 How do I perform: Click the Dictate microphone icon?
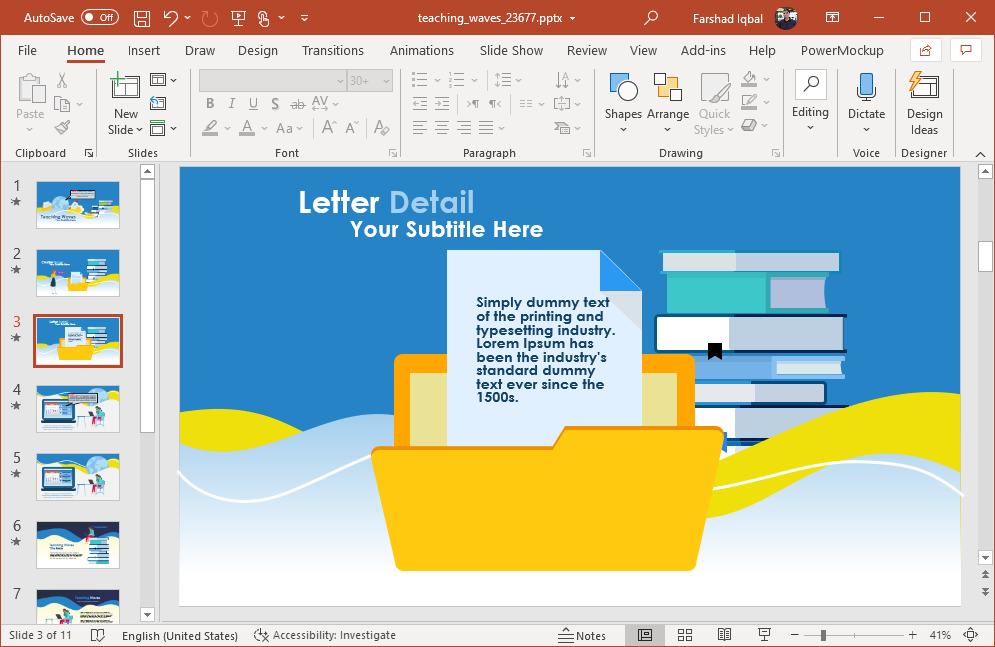tap(866, 89)
